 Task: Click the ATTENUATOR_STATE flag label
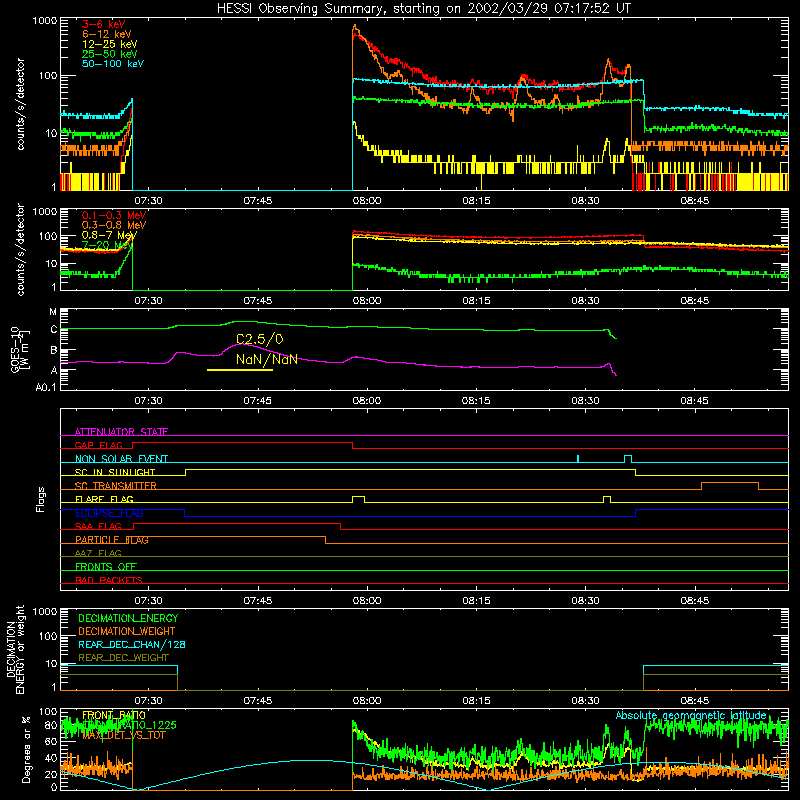[x=121, y=432]
